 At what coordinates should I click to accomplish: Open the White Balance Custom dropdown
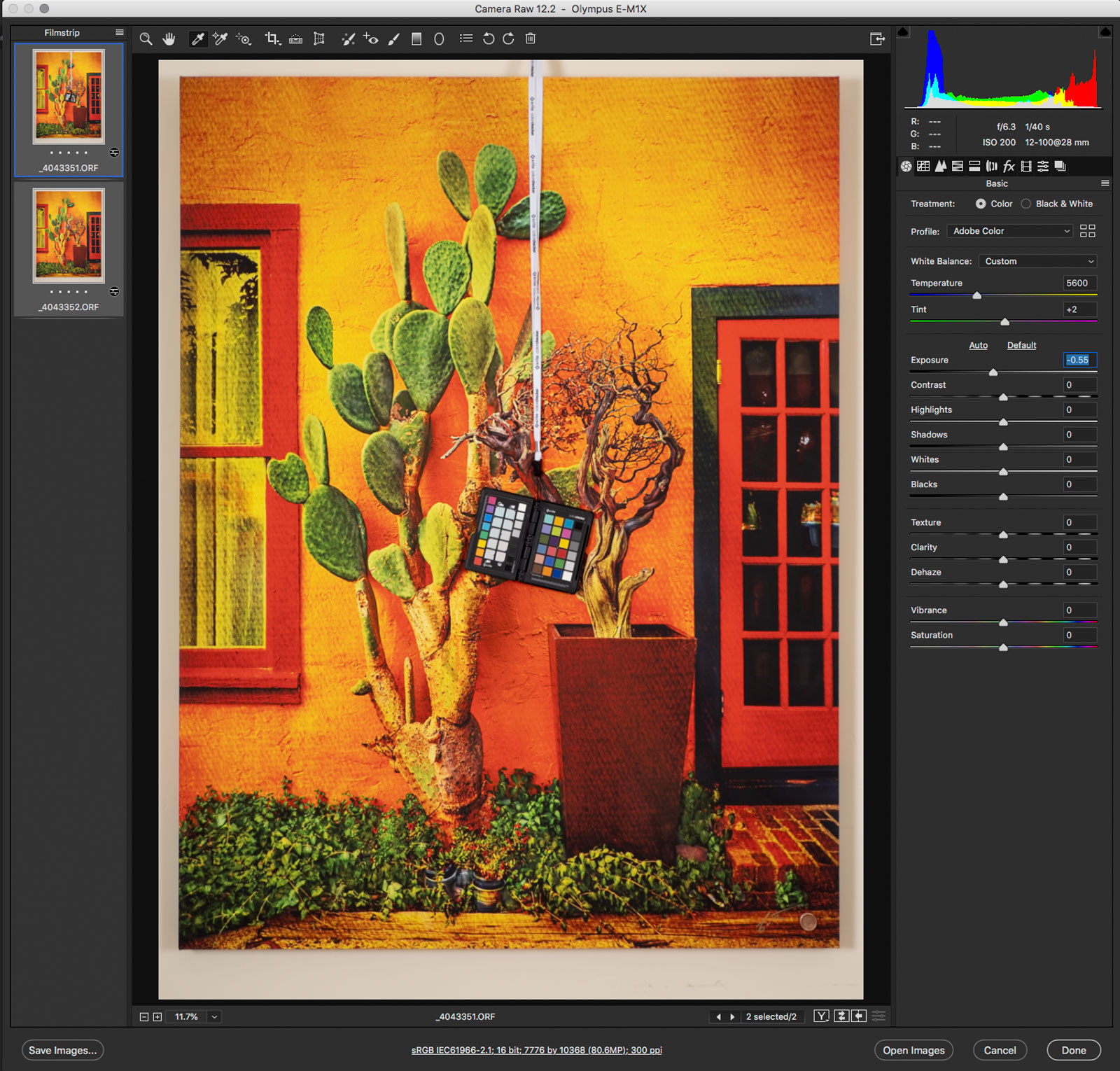(x=1037, y=261)
